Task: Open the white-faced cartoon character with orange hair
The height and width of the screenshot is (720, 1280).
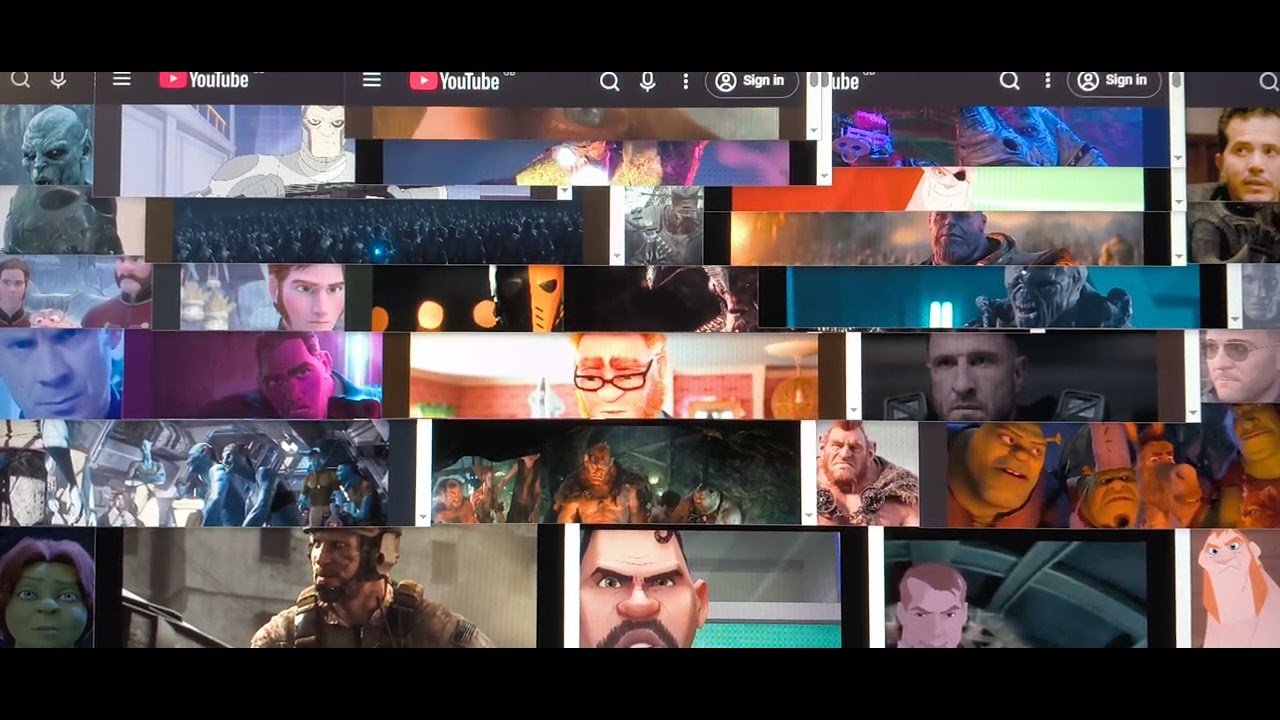Action: coord(1235,588)
